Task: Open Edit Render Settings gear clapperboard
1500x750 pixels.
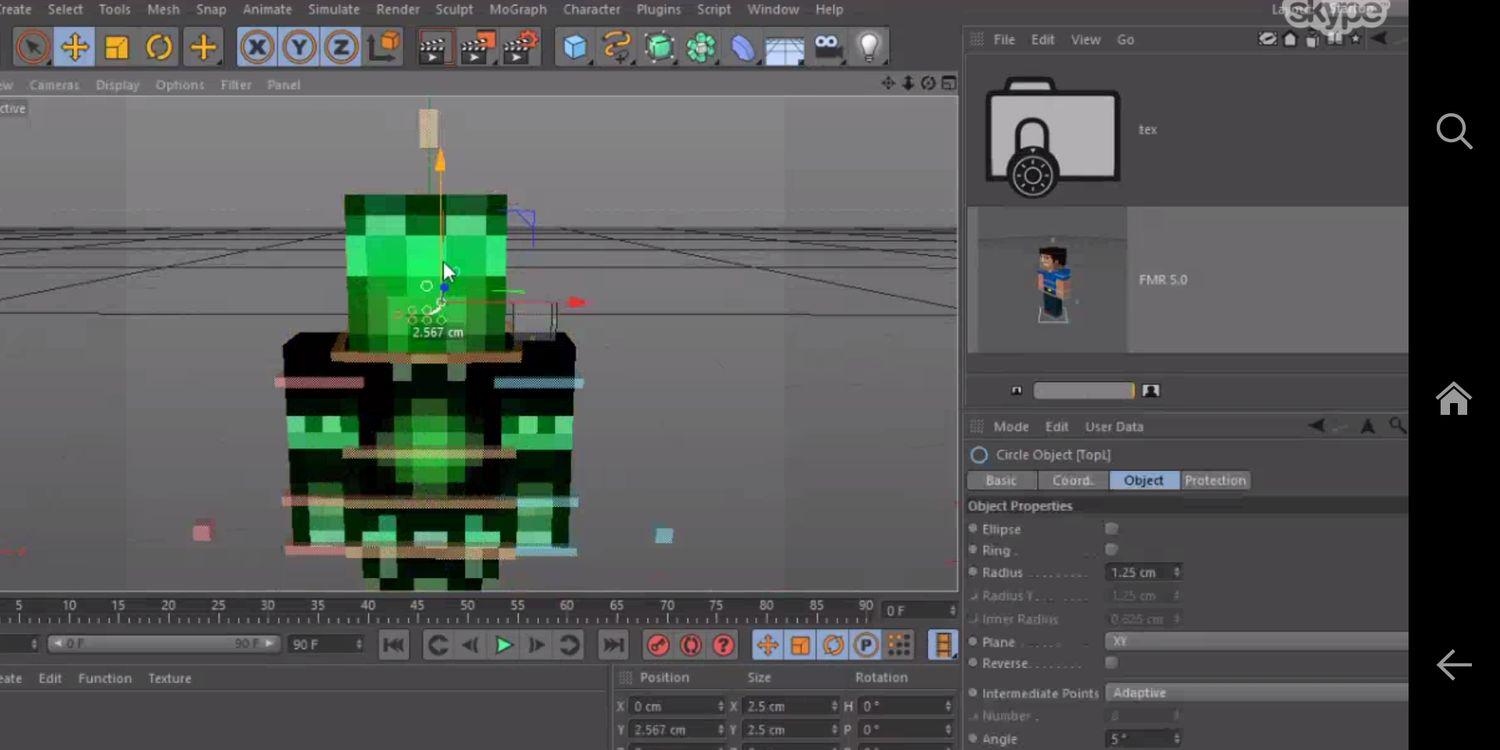Action: pyautogui.click(x=520, y=47)
